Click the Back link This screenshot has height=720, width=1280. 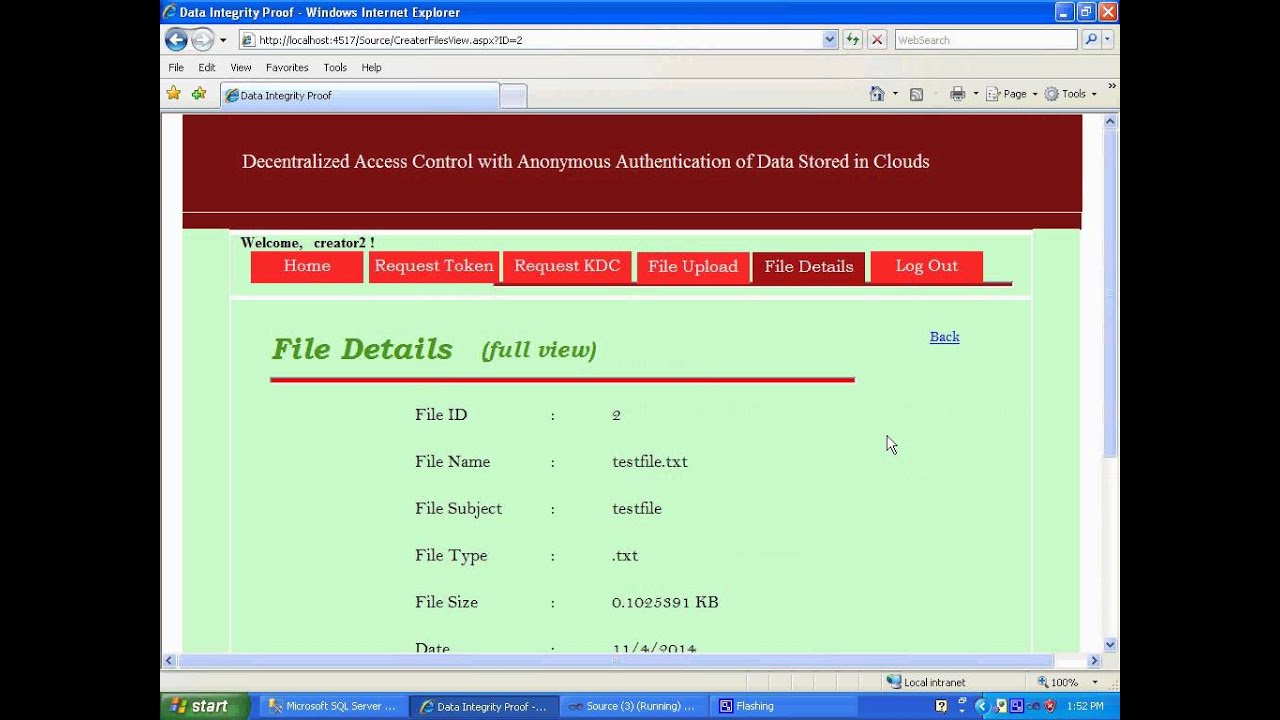[944, 337]
